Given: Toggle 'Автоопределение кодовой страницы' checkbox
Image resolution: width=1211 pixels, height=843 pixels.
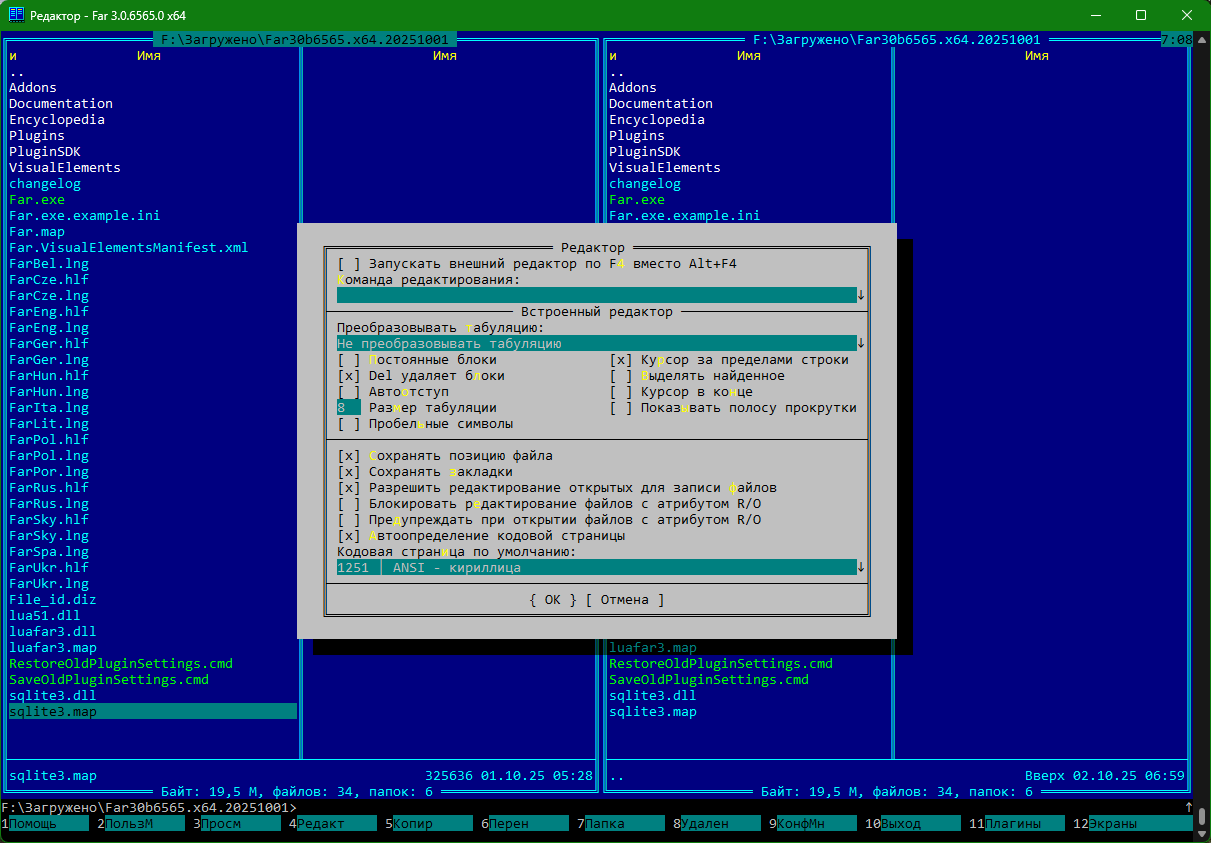Looking at the screenshot, I should [x=349, y=536].
